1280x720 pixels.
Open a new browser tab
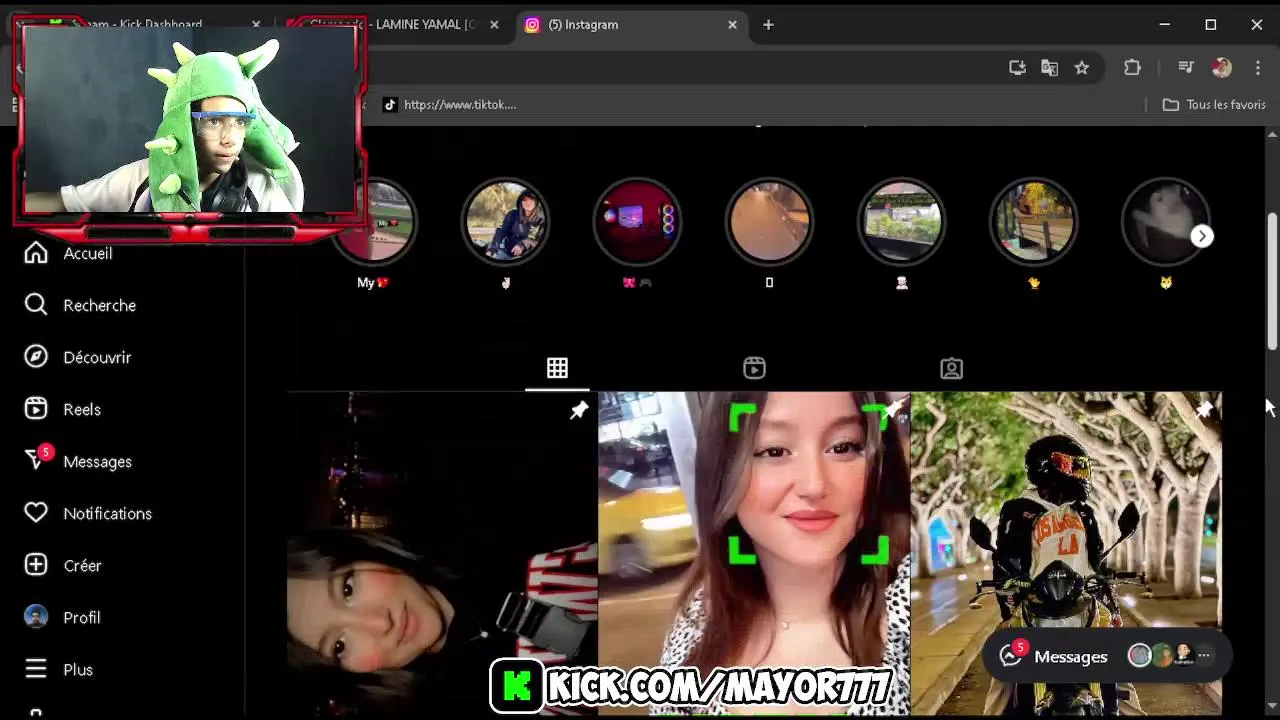(x=768, y=24)
